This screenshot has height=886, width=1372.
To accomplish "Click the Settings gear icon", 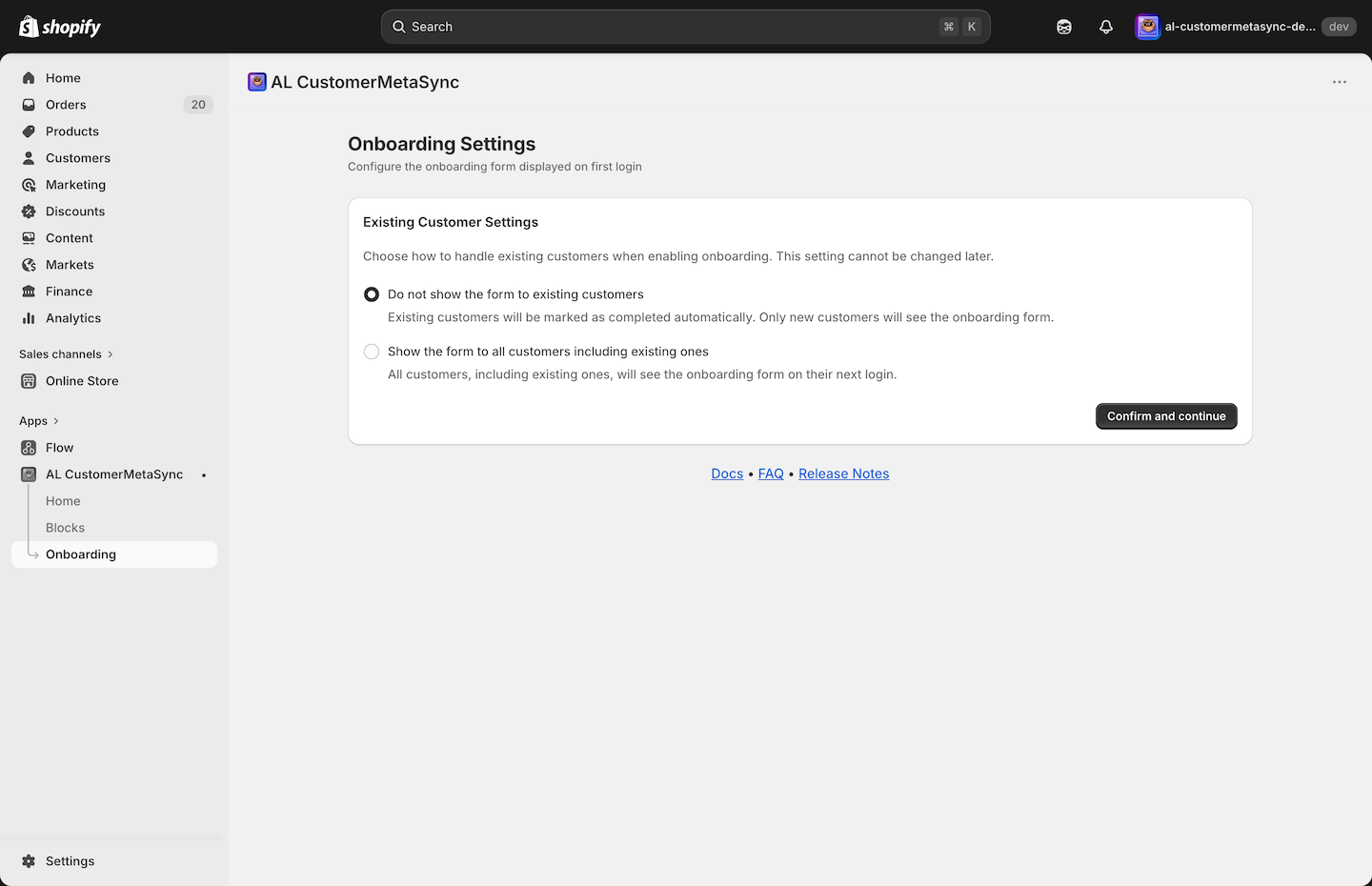I will 29,861.
